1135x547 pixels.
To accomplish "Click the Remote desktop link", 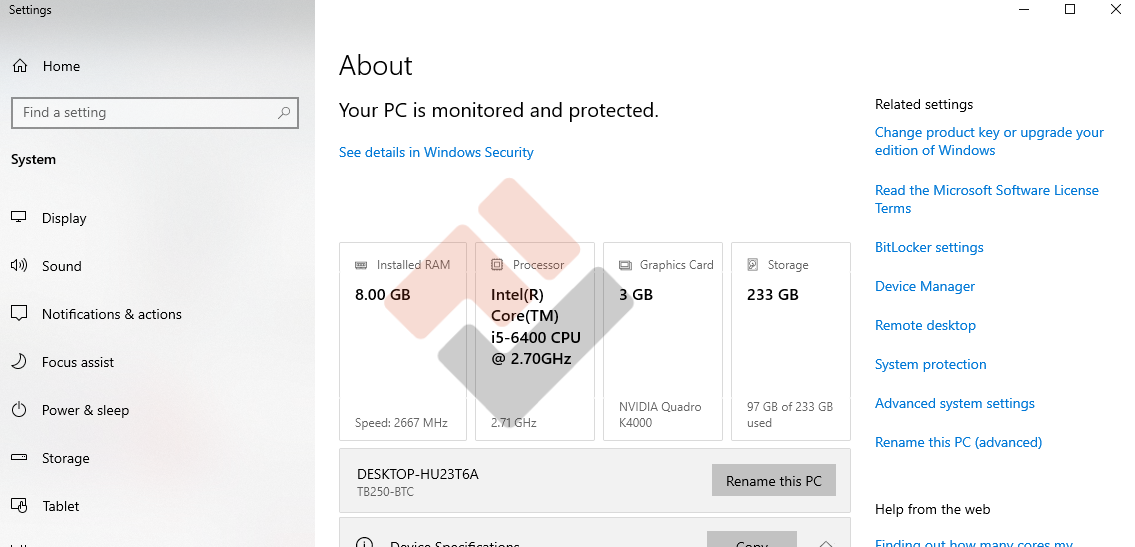I will (925, 326).
